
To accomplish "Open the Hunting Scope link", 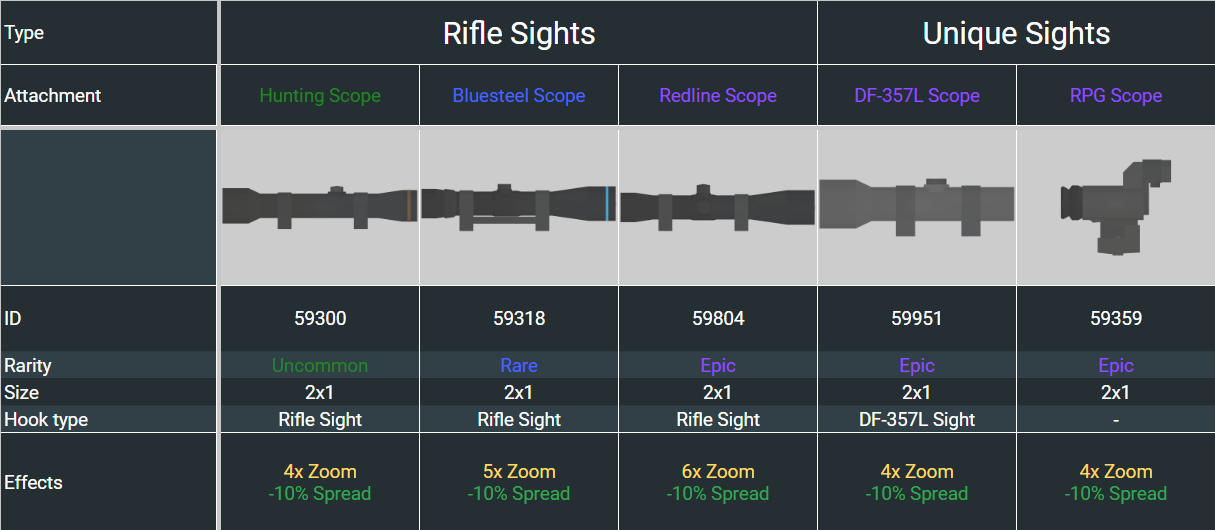I will [320, 96].
